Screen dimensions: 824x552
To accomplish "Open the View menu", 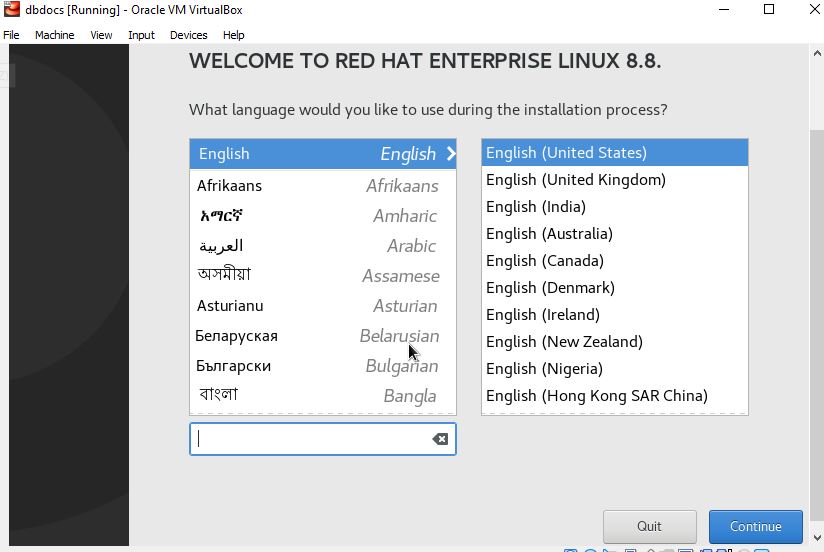I will (x=101, y=35).
